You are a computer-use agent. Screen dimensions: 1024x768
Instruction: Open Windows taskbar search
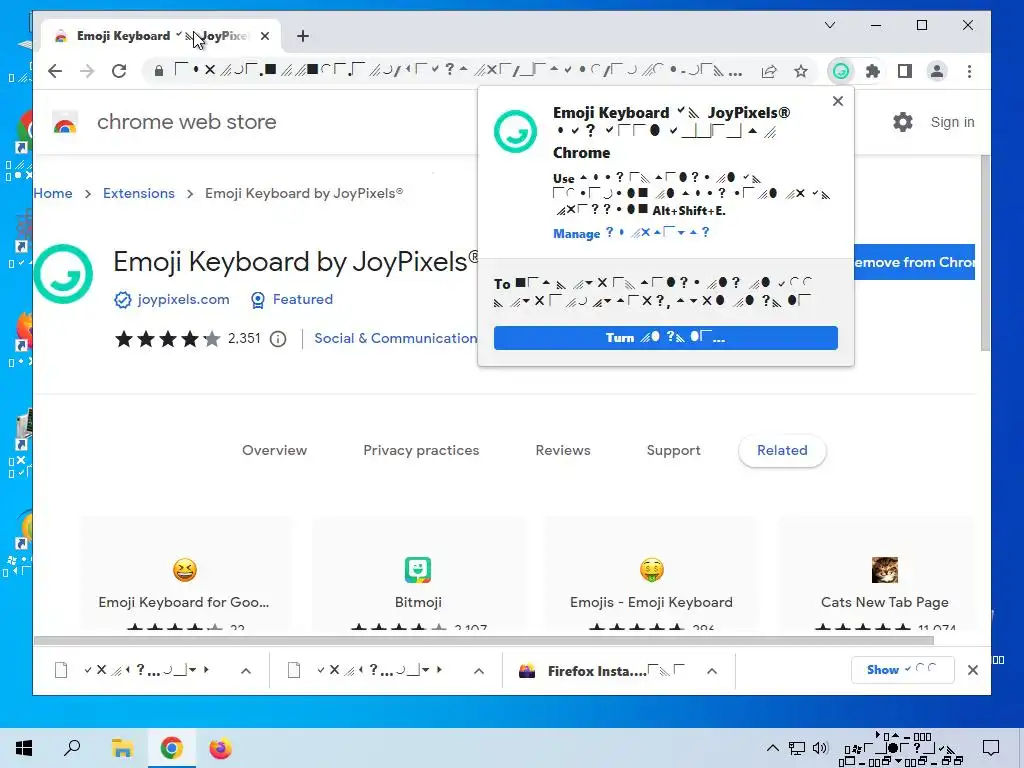(72, 748)
